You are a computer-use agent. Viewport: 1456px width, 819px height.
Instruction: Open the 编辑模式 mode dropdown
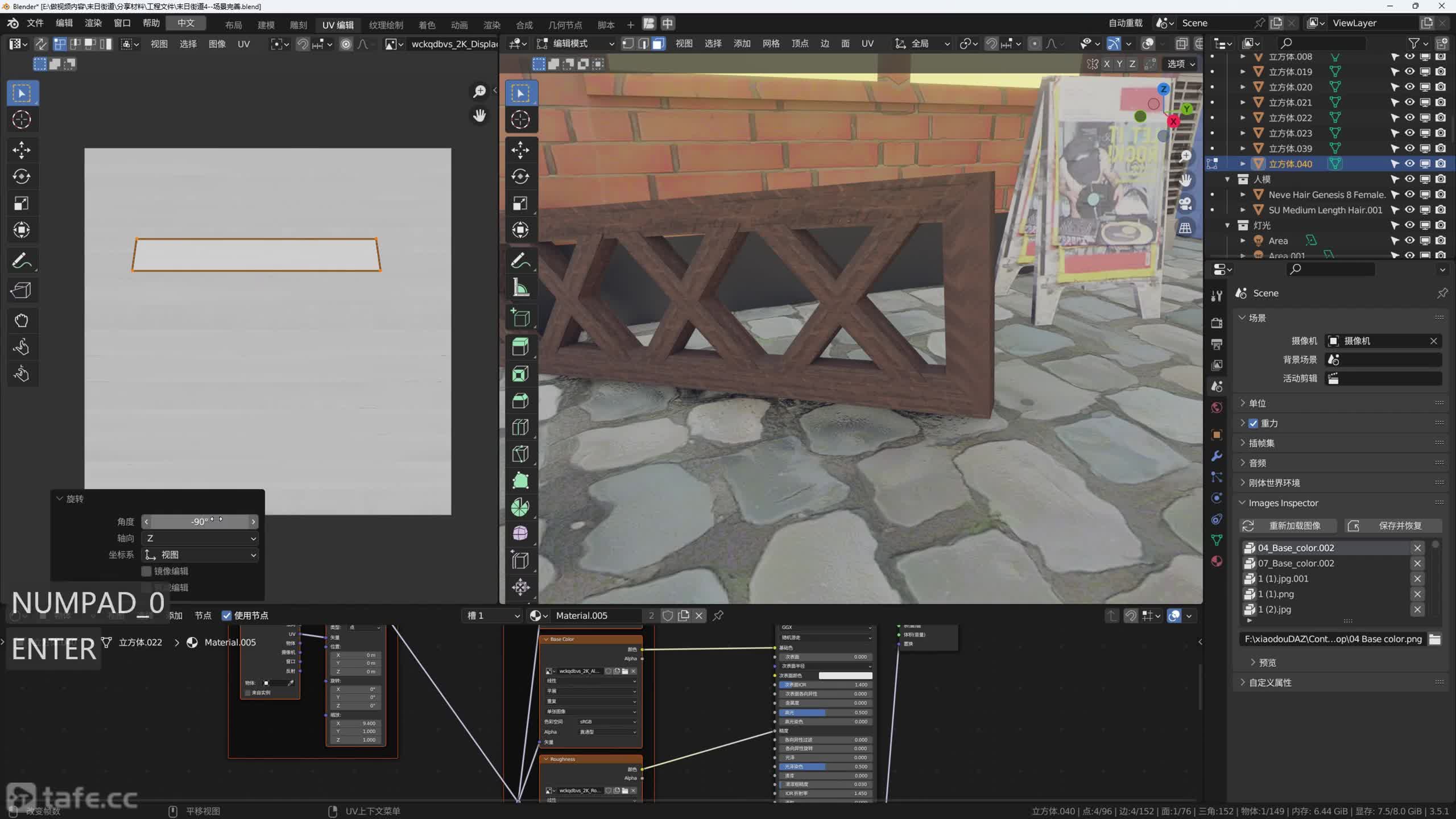pos(576,44)
